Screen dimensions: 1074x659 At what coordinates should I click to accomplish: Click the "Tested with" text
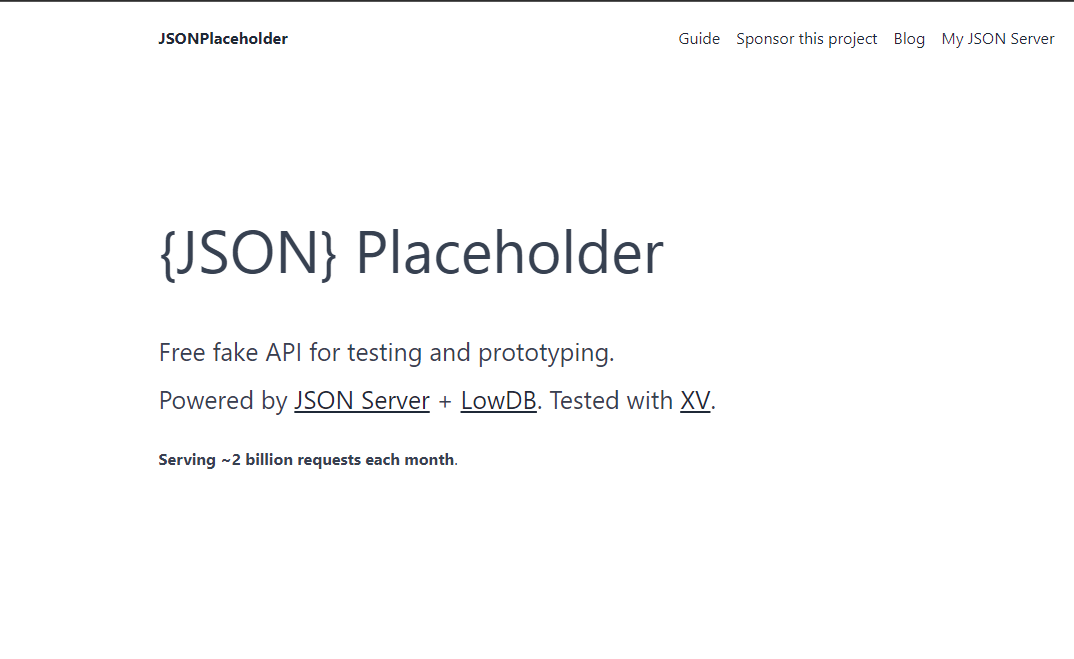(x=611, y=401)
